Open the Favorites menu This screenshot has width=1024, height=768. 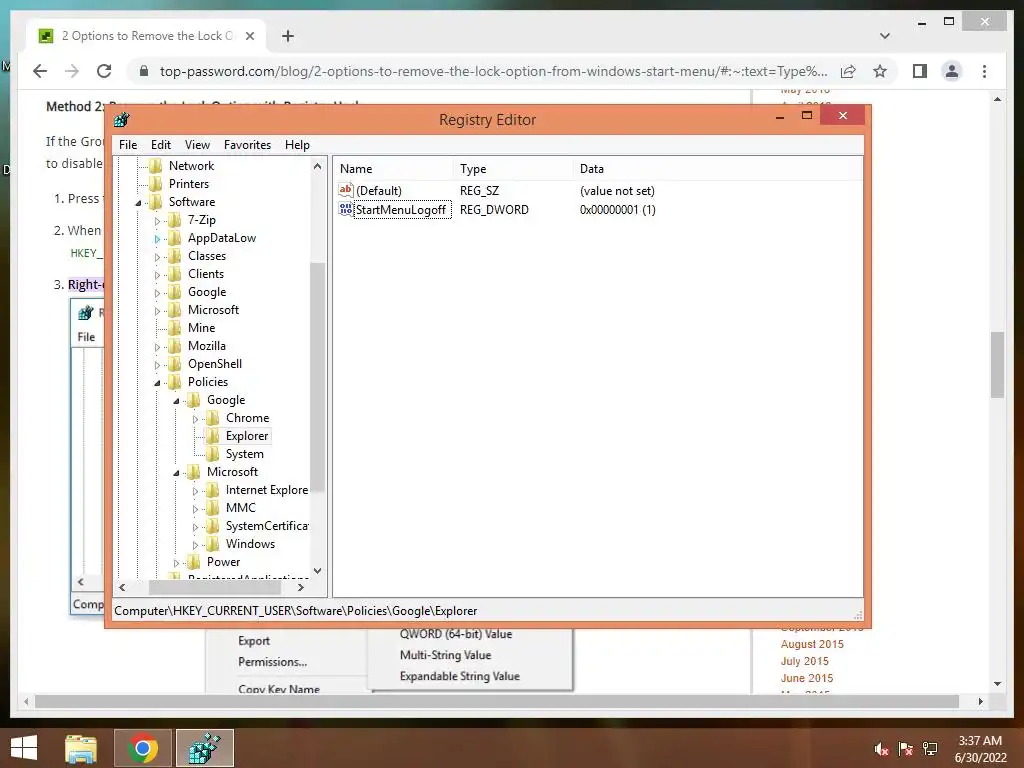(247, 145)
